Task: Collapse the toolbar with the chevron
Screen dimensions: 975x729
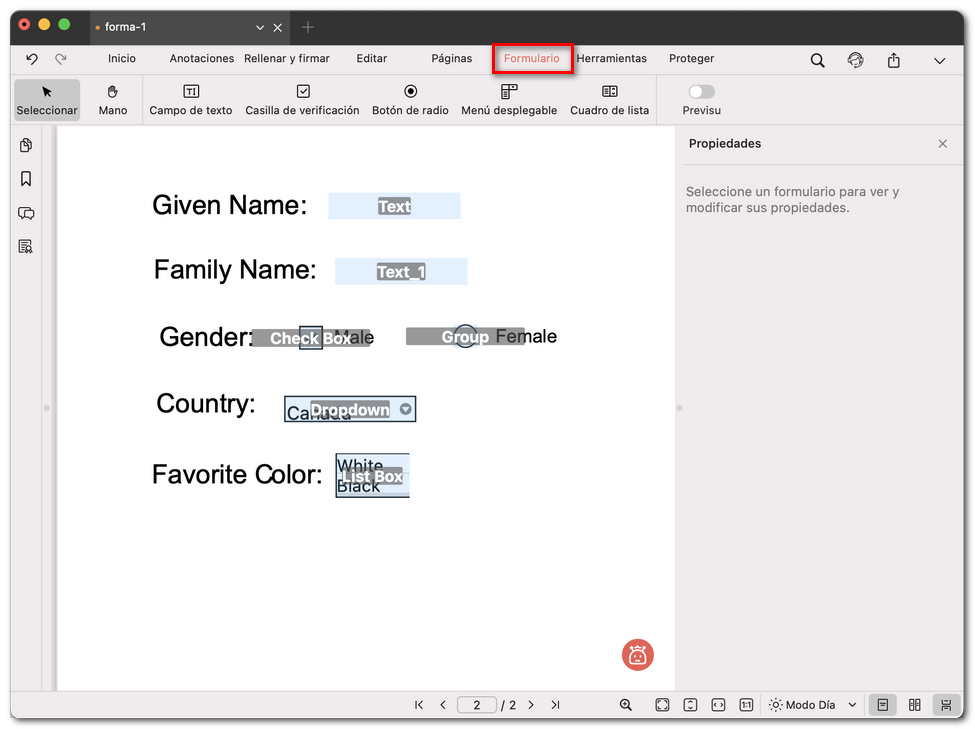Action: point(939,60)
